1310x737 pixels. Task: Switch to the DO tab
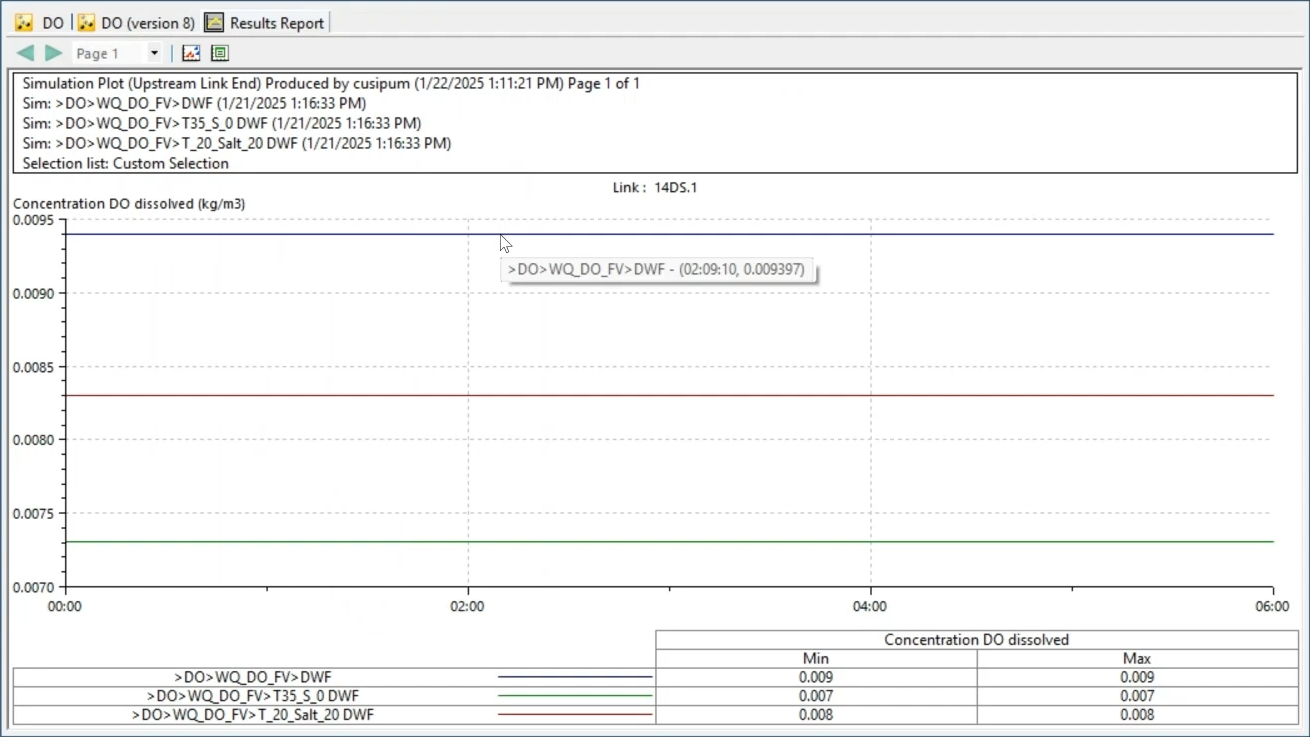tap(53, 22)
